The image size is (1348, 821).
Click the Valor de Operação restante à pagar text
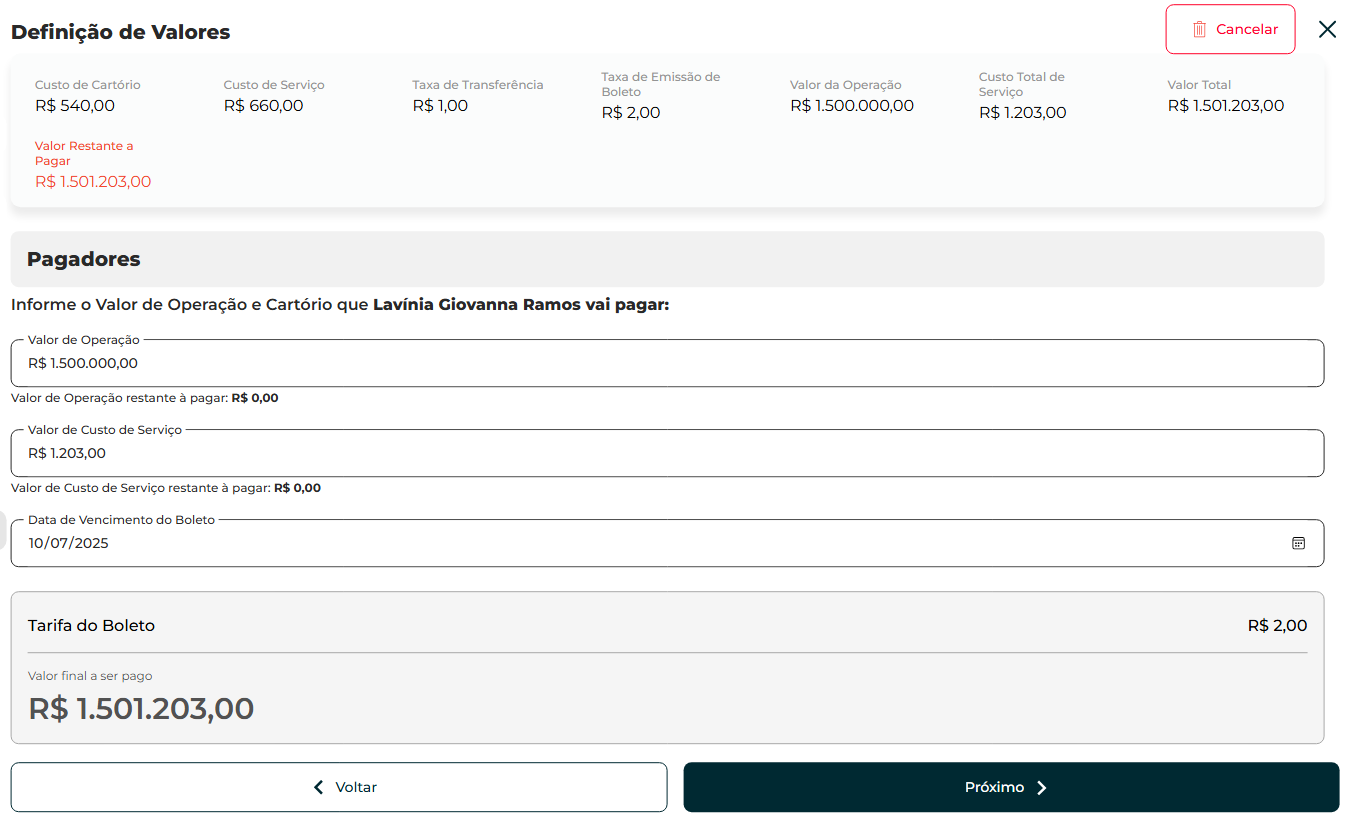coord(145,398)
